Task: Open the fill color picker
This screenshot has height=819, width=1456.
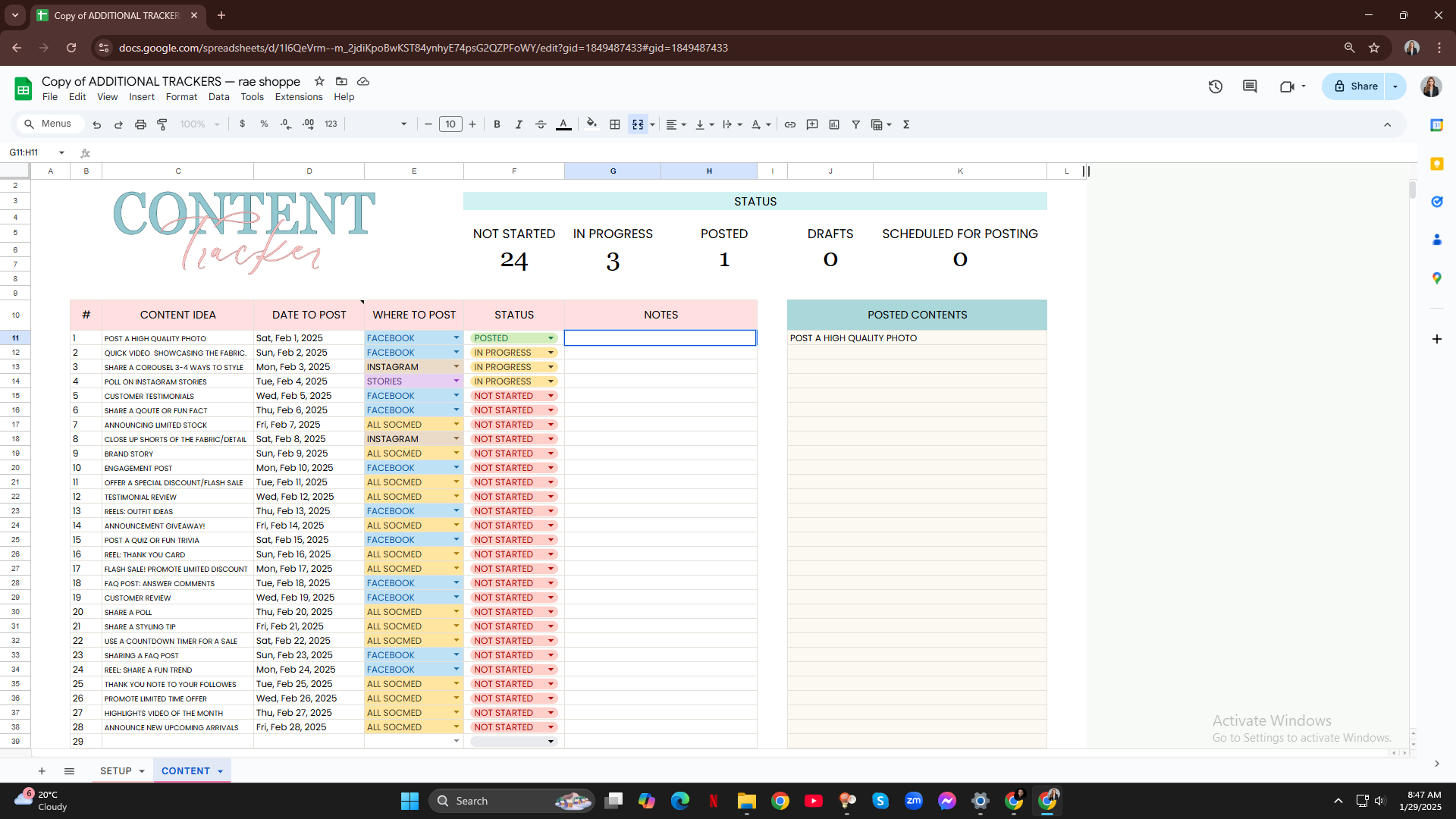Action: (591, 124)
